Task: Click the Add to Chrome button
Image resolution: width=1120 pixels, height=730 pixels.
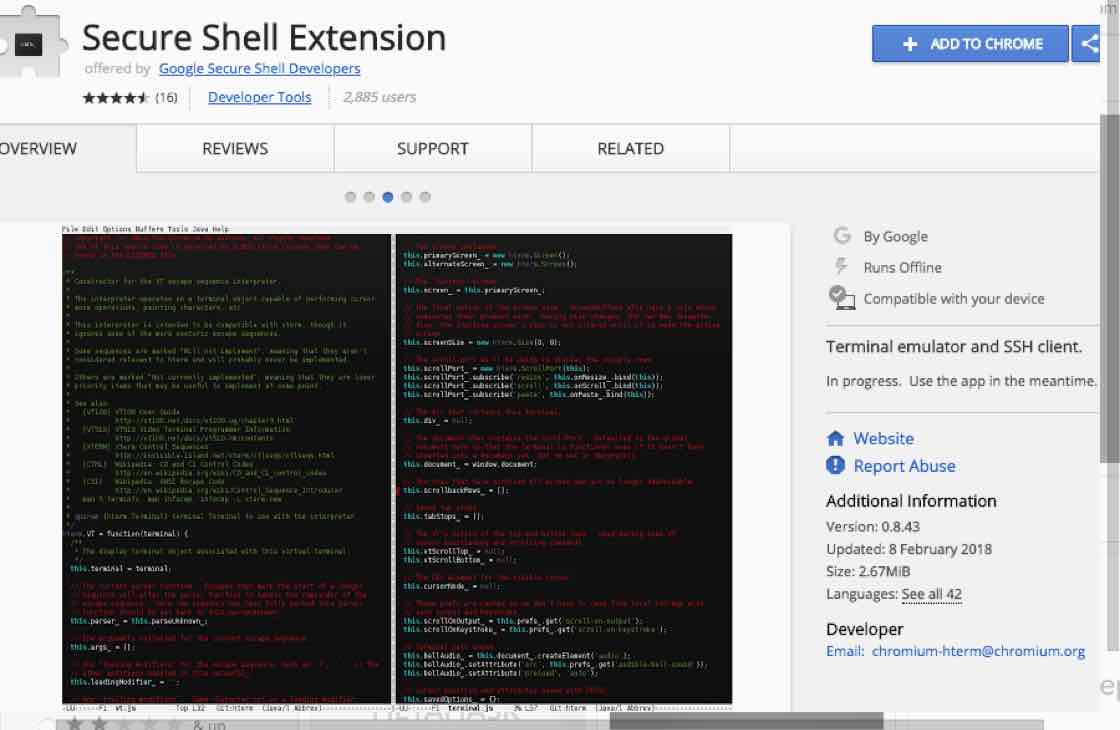Action: click(x=970, y=44)
